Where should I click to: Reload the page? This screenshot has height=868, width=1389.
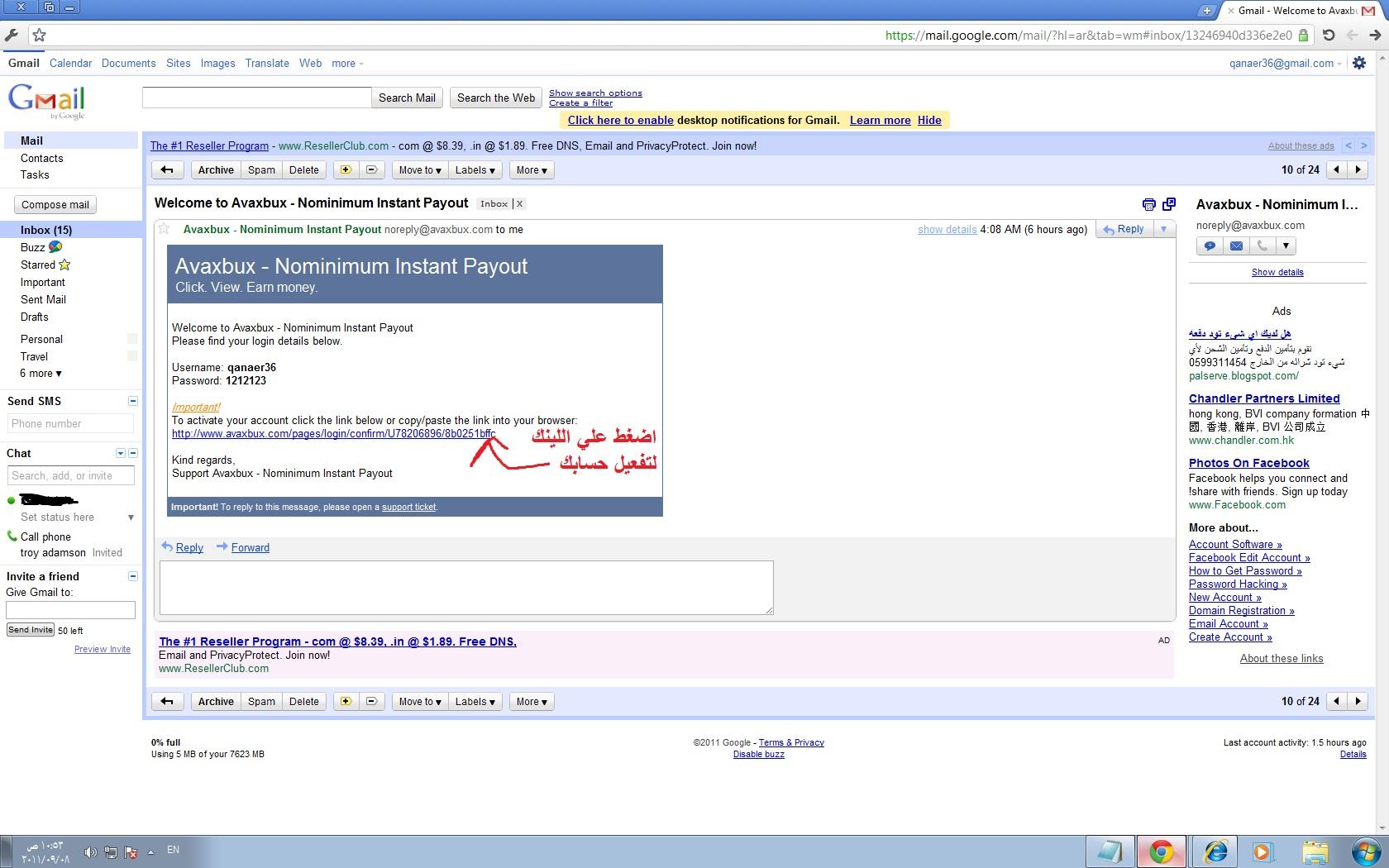[x=1329, y=35]
